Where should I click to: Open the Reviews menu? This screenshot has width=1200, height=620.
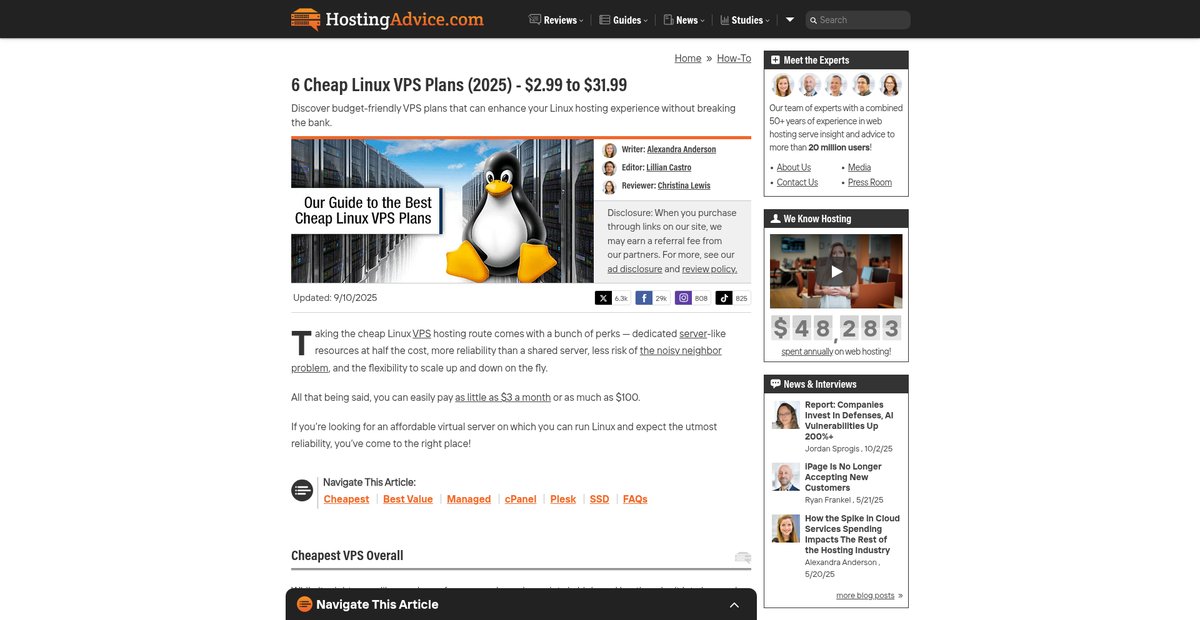[x=556, y=20]
